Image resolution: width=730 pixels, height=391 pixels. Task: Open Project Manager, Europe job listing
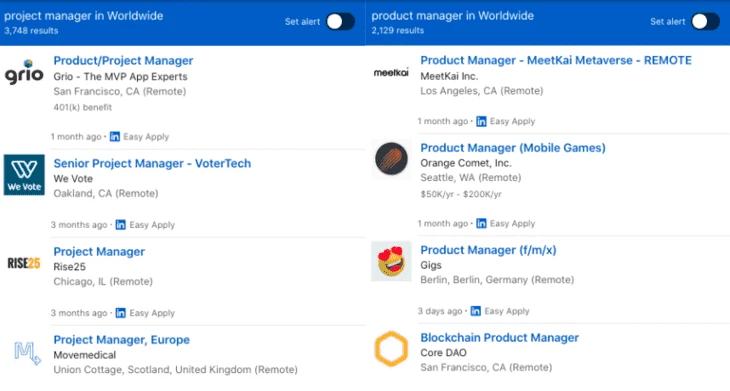point(121,340)
